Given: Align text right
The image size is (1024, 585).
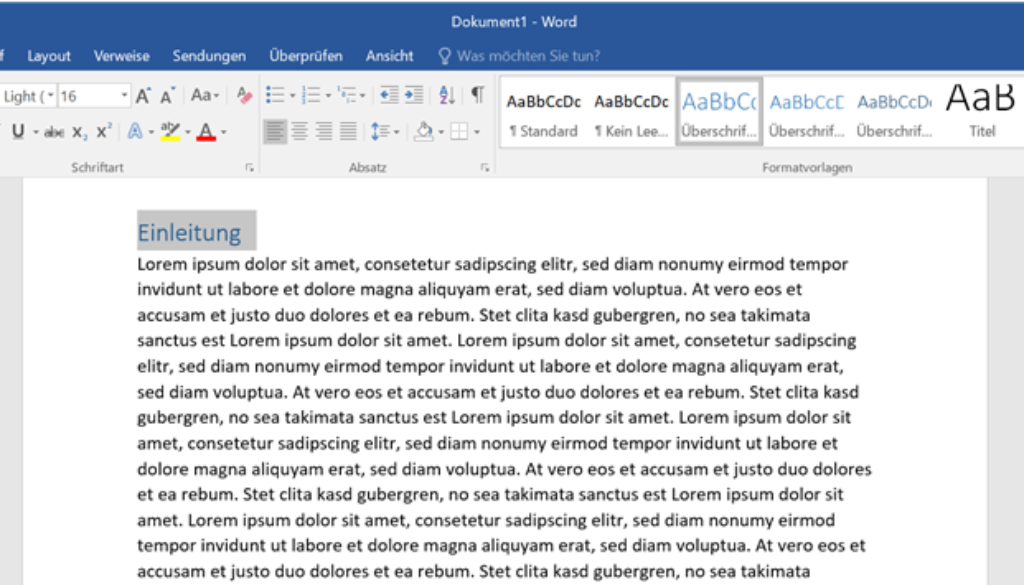Looking at the screenshot, I should coord(324,131).
